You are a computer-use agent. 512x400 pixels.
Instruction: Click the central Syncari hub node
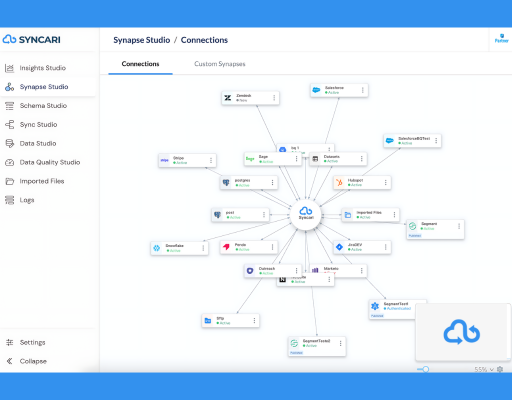tap(306, 214)
